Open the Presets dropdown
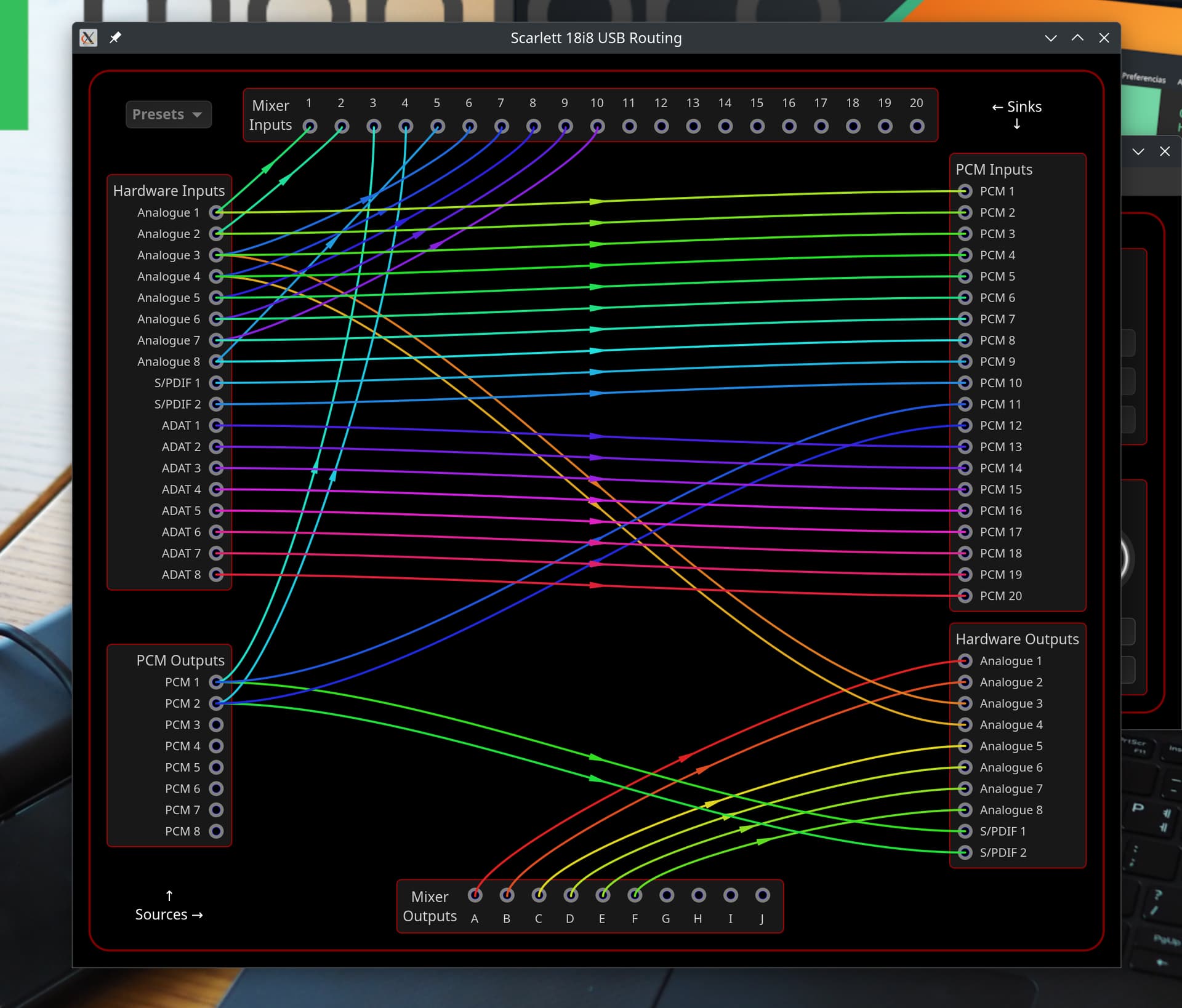Screen dimensions: 1182x1008 coord(168,114)
